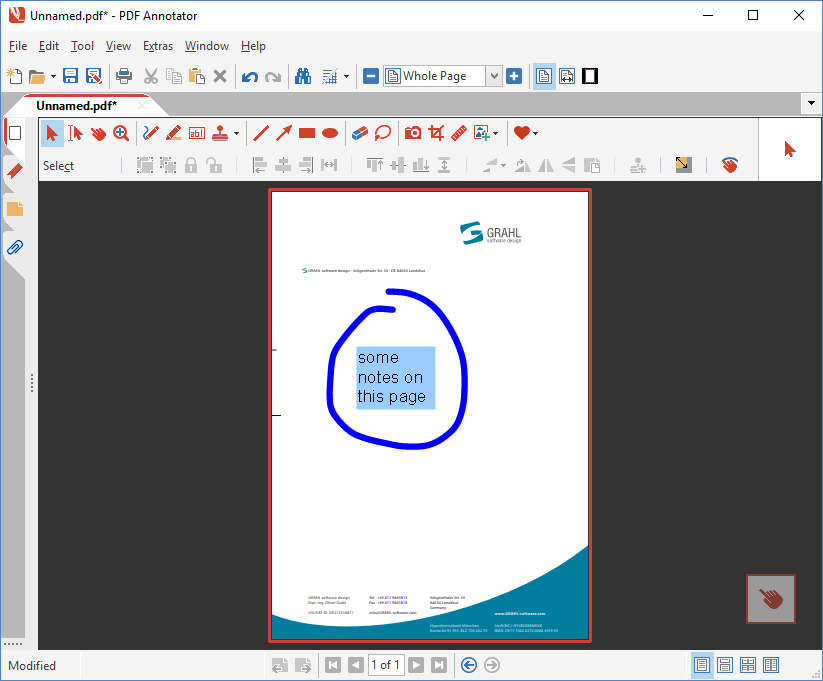Expand the Open recent files arrow
This screenshot has width=823, height=681.
[x=53, y=77]
